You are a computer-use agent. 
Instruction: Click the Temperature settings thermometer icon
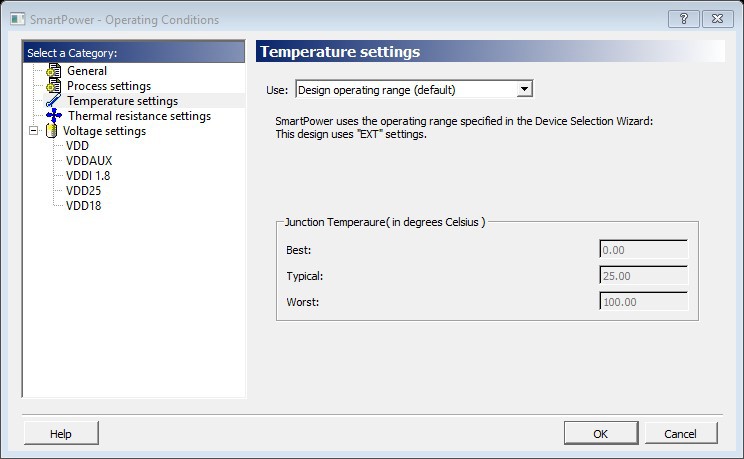pos(53,101)
